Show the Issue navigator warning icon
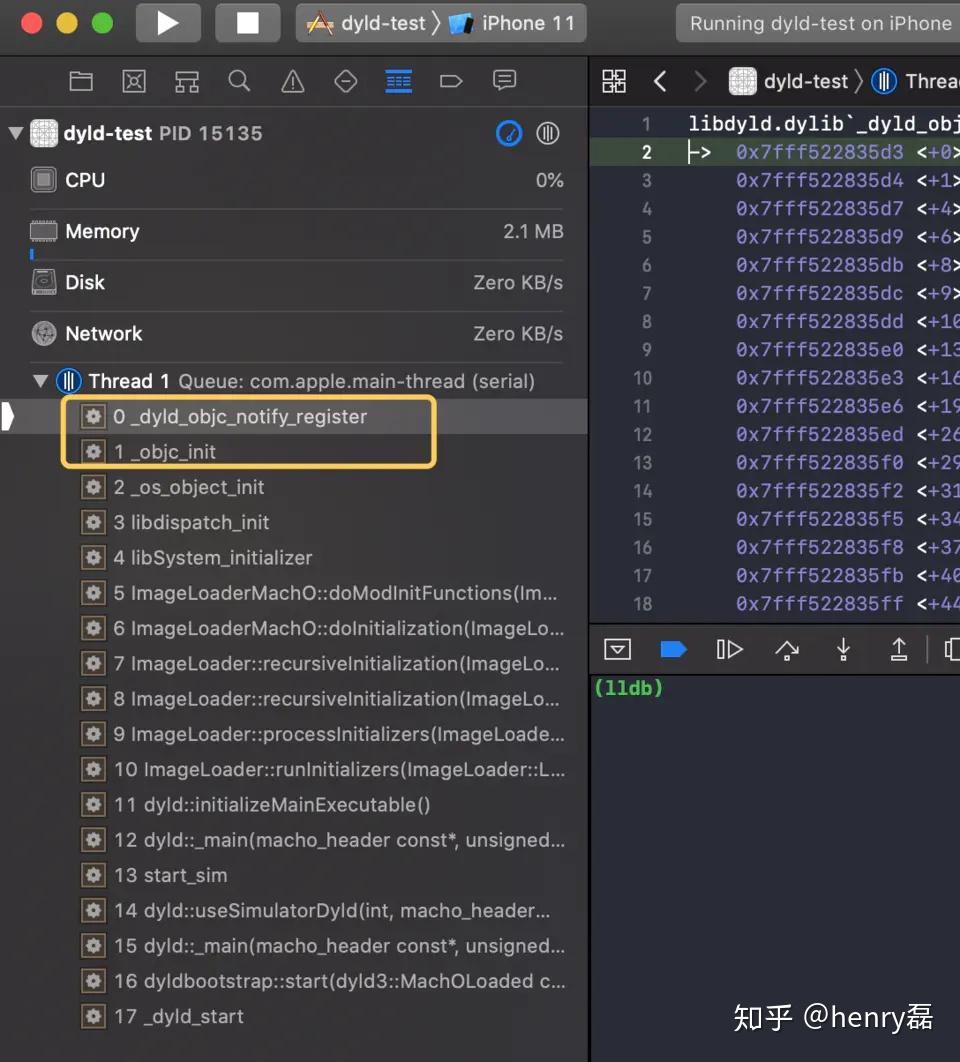The height and width of the screenshot is (1062, 960). (292, 81)
